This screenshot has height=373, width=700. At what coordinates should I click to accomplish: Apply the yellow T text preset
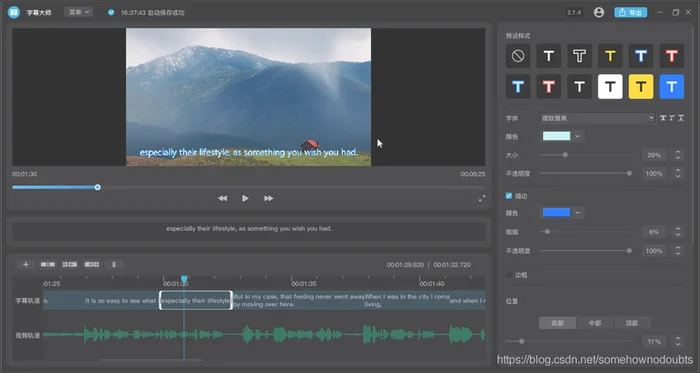tap(610, 56)
